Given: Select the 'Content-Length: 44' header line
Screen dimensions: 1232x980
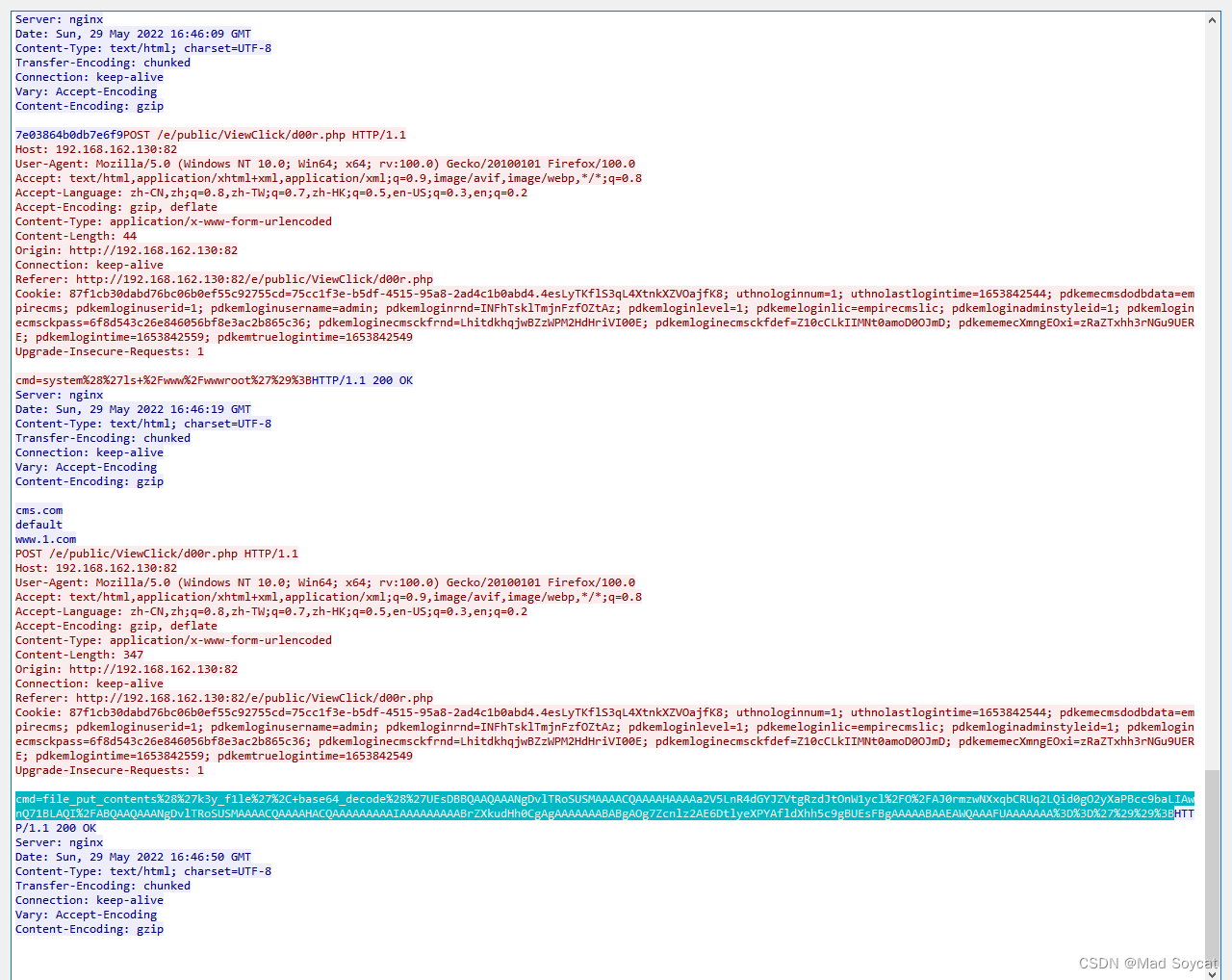Looking at the screenshot, I should pos(76,236).
